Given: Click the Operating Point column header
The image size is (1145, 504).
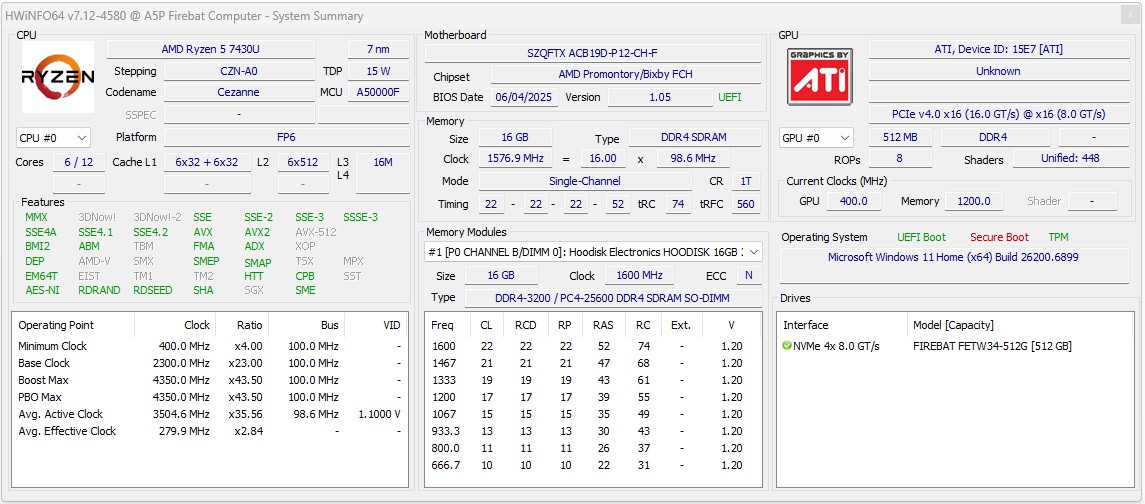Looking at the screenshot, I should [56, 325].
